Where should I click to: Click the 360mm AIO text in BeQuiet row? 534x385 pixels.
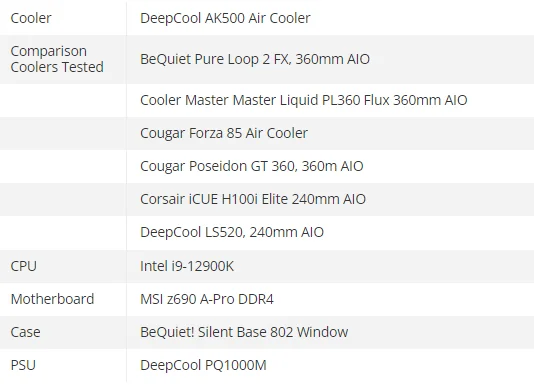coord(333,59)
